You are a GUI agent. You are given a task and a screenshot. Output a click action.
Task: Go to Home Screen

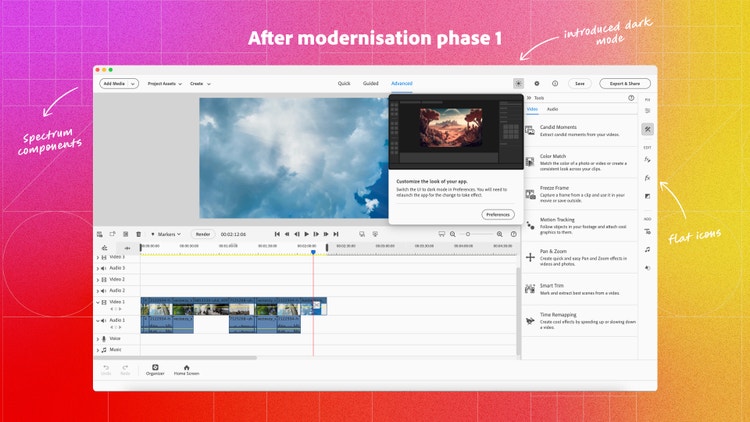tap(186, 369)
